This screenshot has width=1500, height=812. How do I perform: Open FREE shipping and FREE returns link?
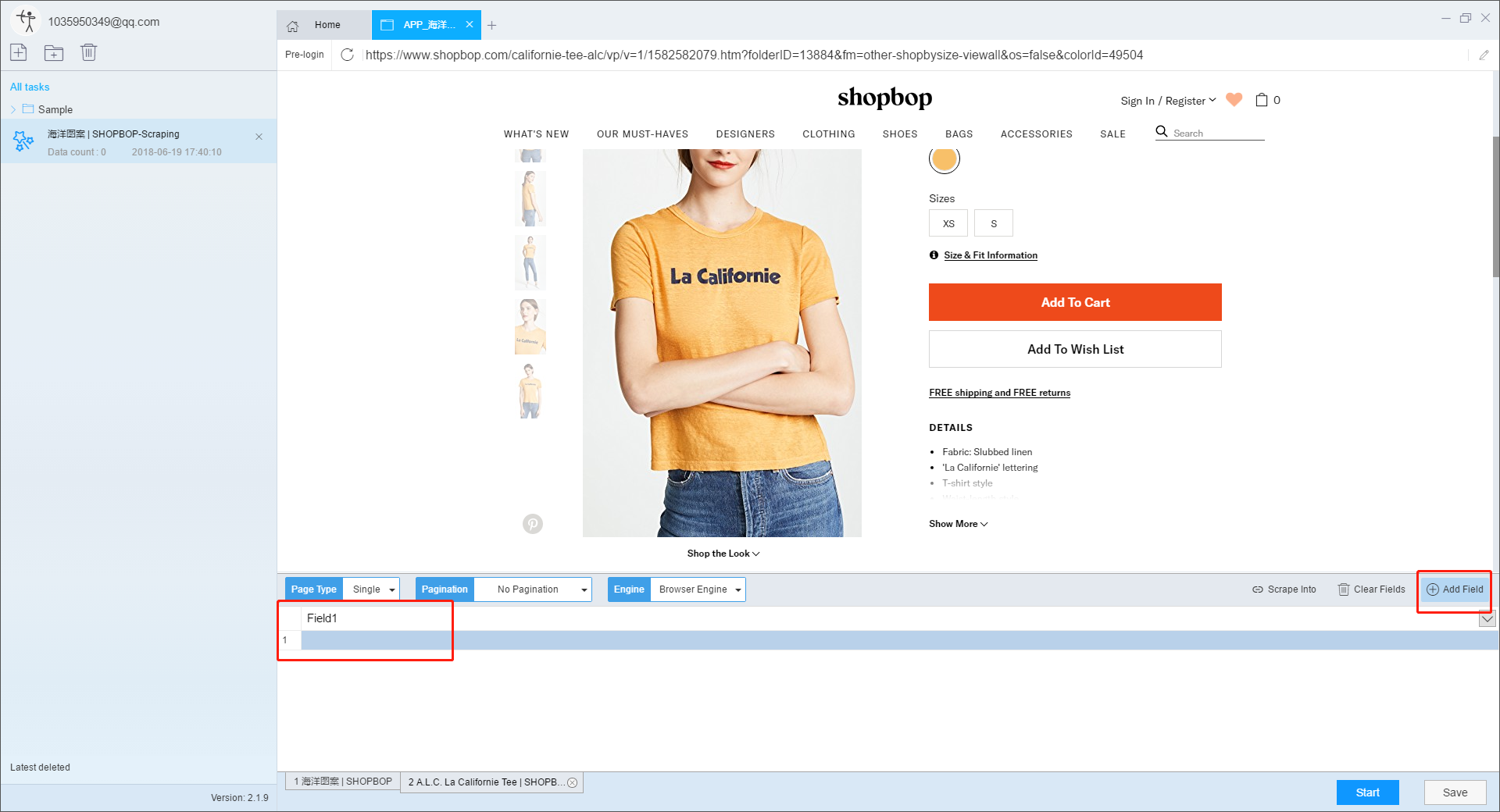point(999,393)
